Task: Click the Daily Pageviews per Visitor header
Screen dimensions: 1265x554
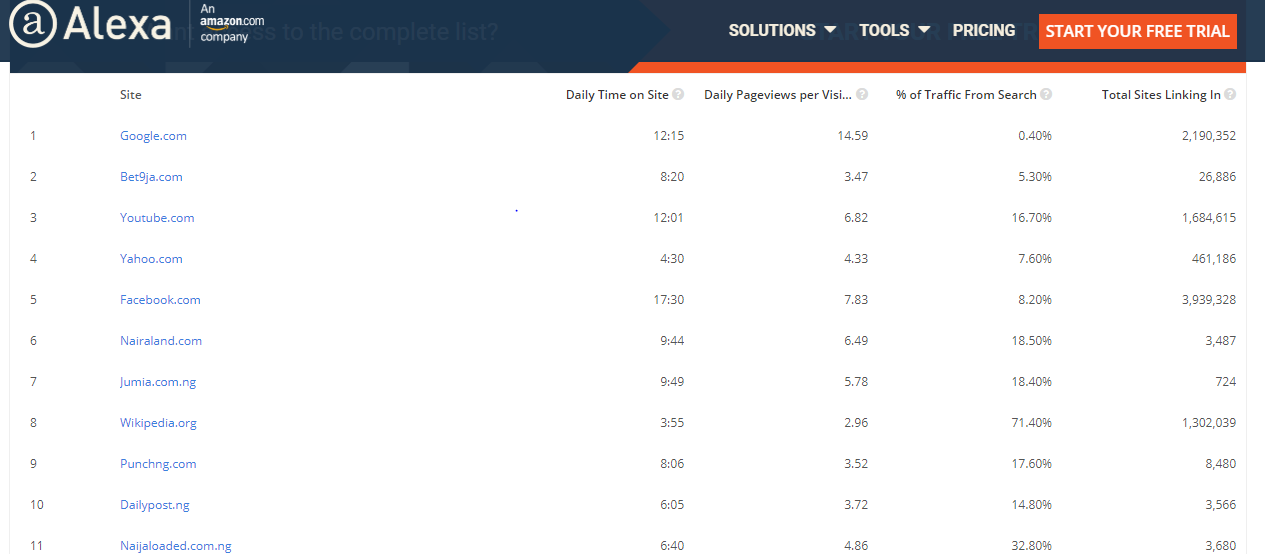Action: 778,95
